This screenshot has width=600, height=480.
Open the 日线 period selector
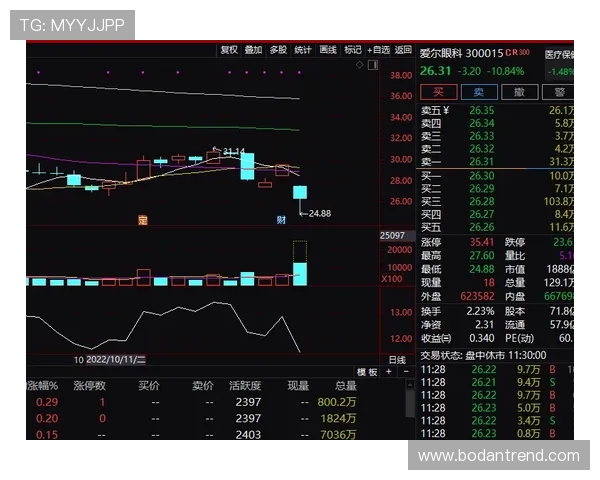(x=397, y=359)
